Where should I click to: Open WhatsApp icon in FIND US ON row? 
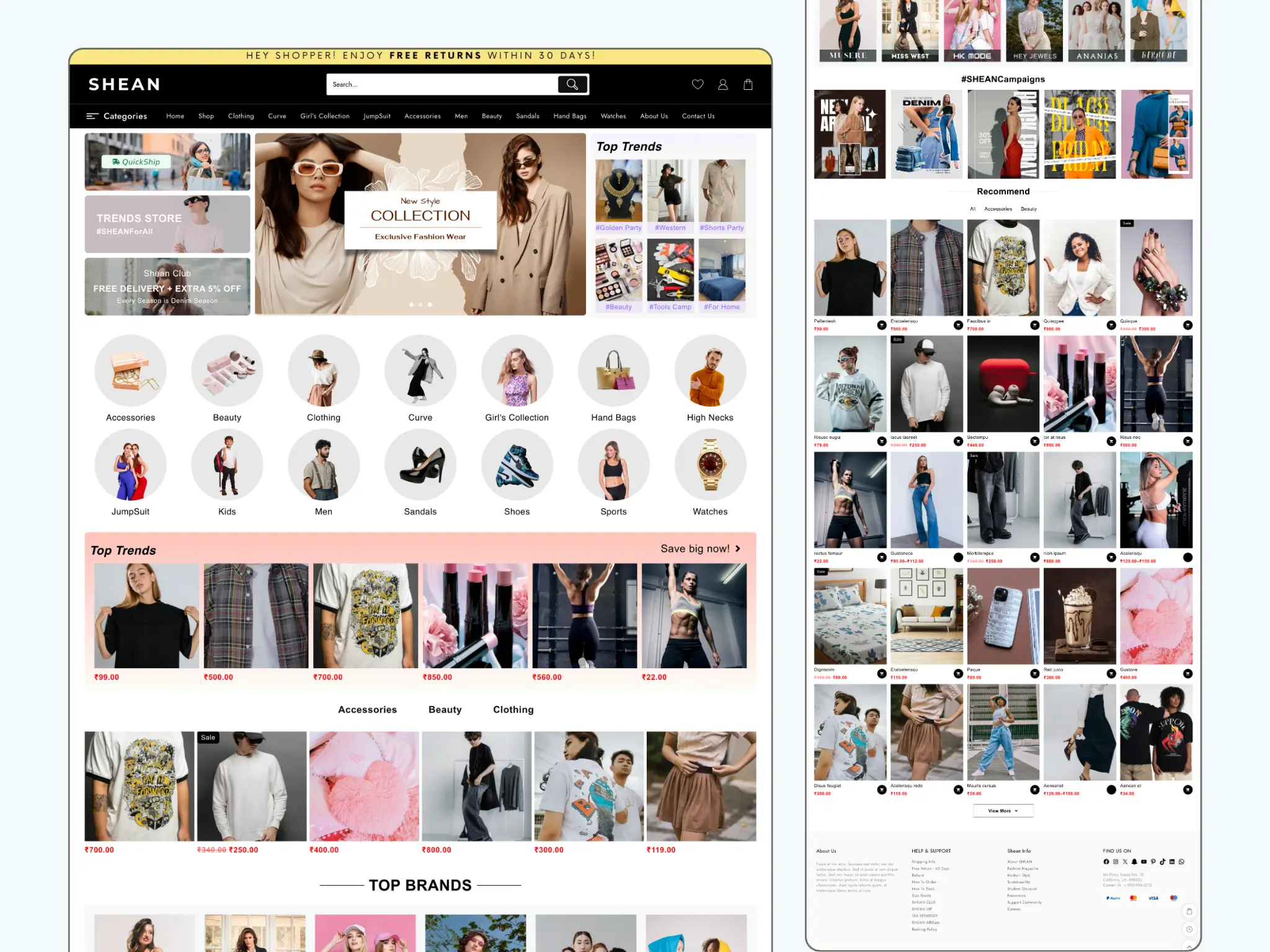click(x=1182, y=862)
